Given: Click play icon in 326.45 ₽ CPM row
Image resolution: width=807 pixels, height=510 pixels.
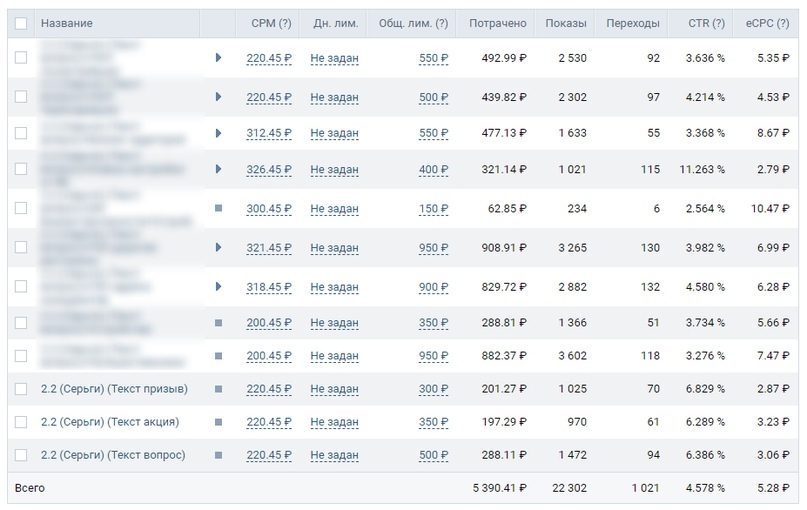Looking at the screenshot, I should [x=218, y=169].
